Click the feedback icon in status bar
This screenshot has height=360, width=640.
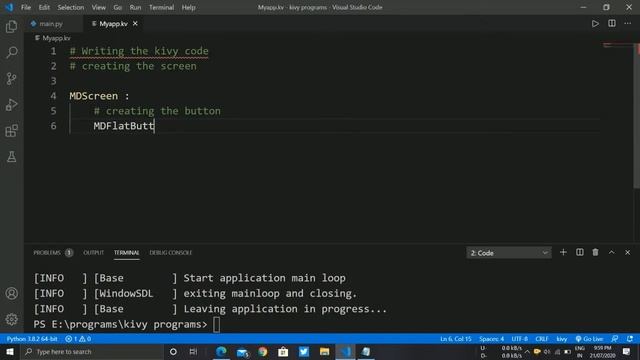[614, 339]
